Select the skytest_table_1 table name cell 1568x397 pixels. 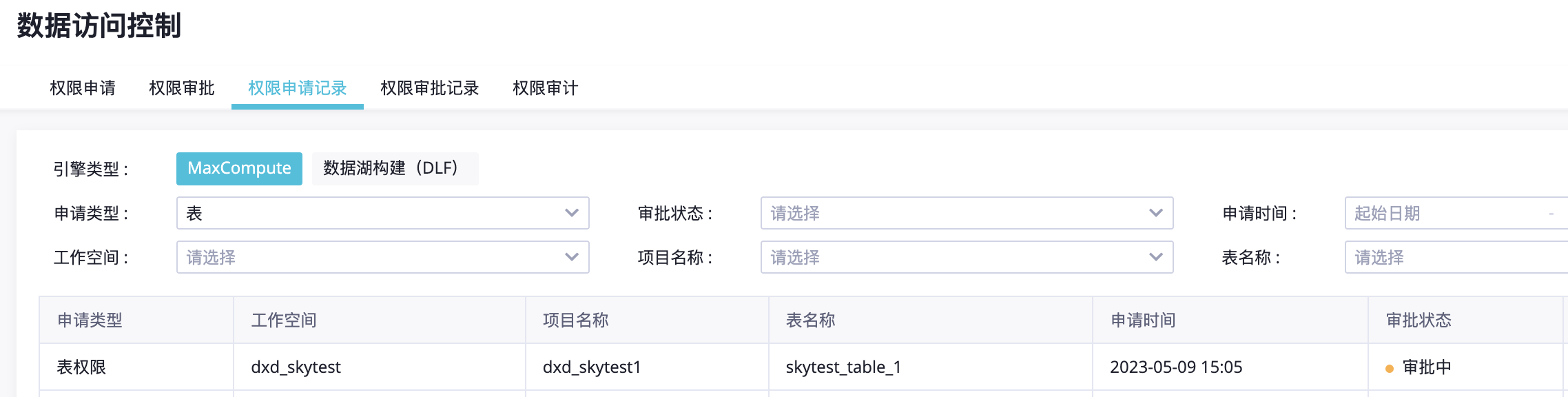point(843,367)
